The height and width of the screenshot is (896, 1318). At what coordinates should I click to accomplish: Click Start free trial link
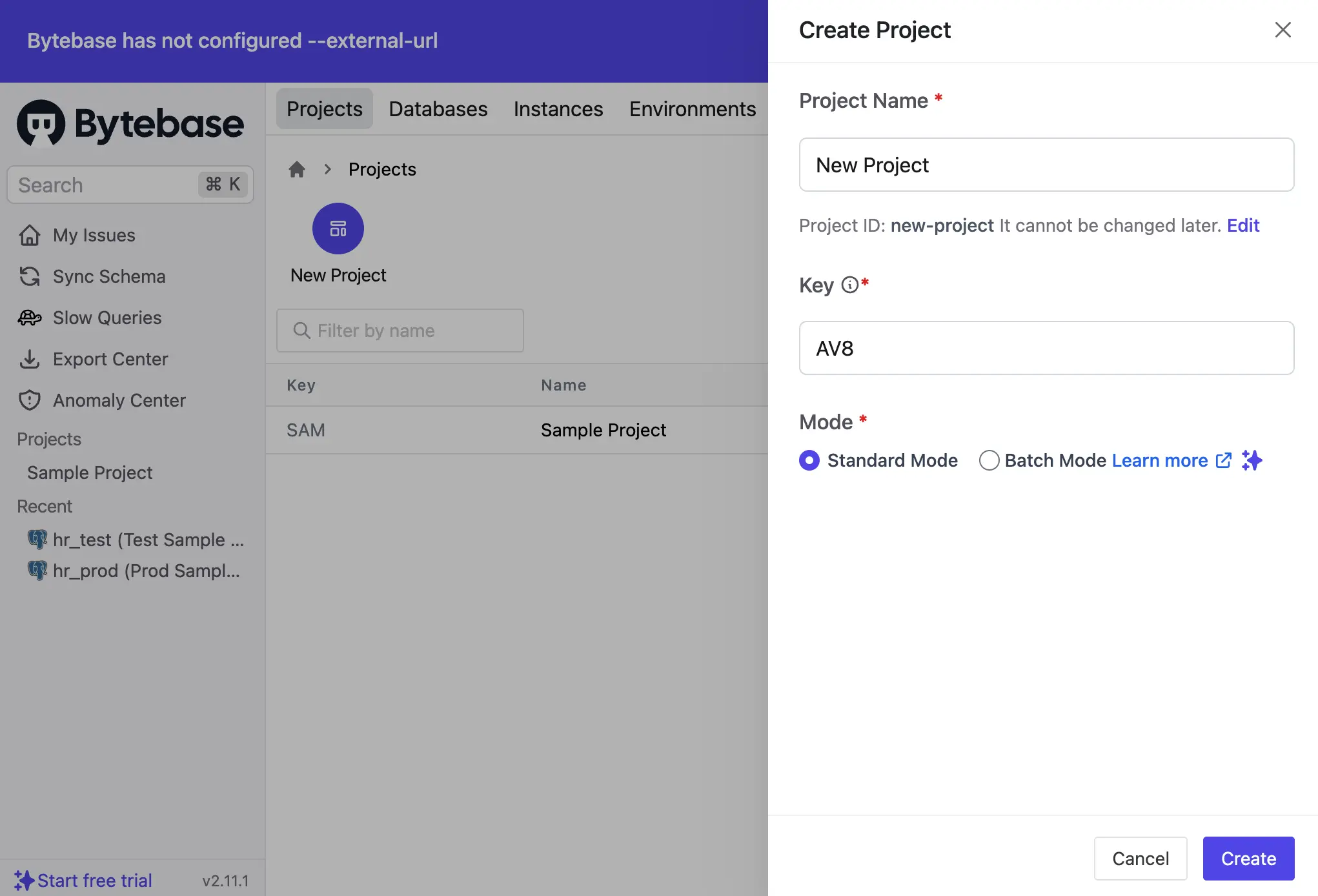(x=95, y=881)
